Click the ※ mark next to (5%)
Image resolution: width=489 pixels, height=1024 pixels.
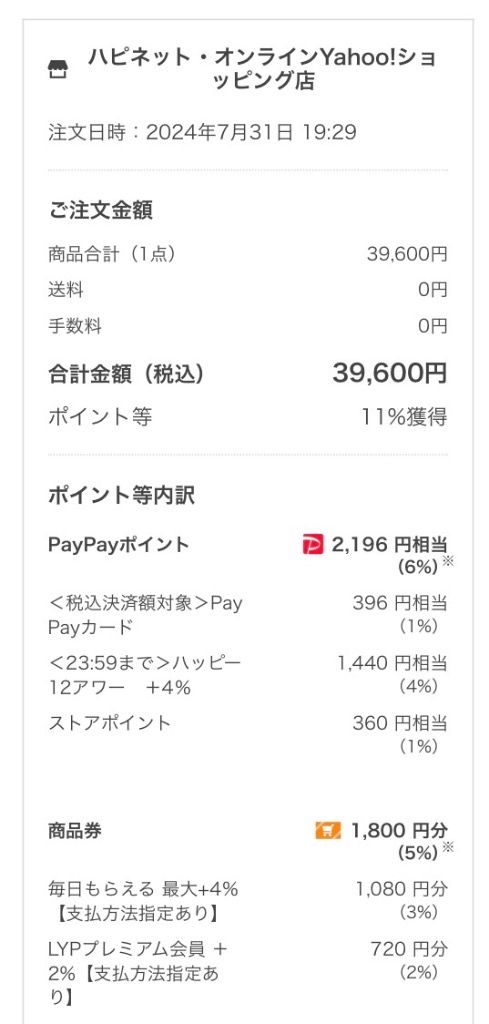coord(447,848)
